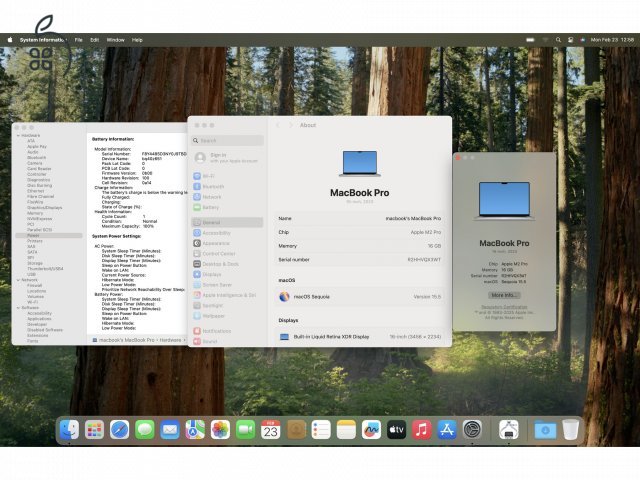Launch Music from the Dock
The width and height of the screenshot is (640, 480).
coord(422,430)
